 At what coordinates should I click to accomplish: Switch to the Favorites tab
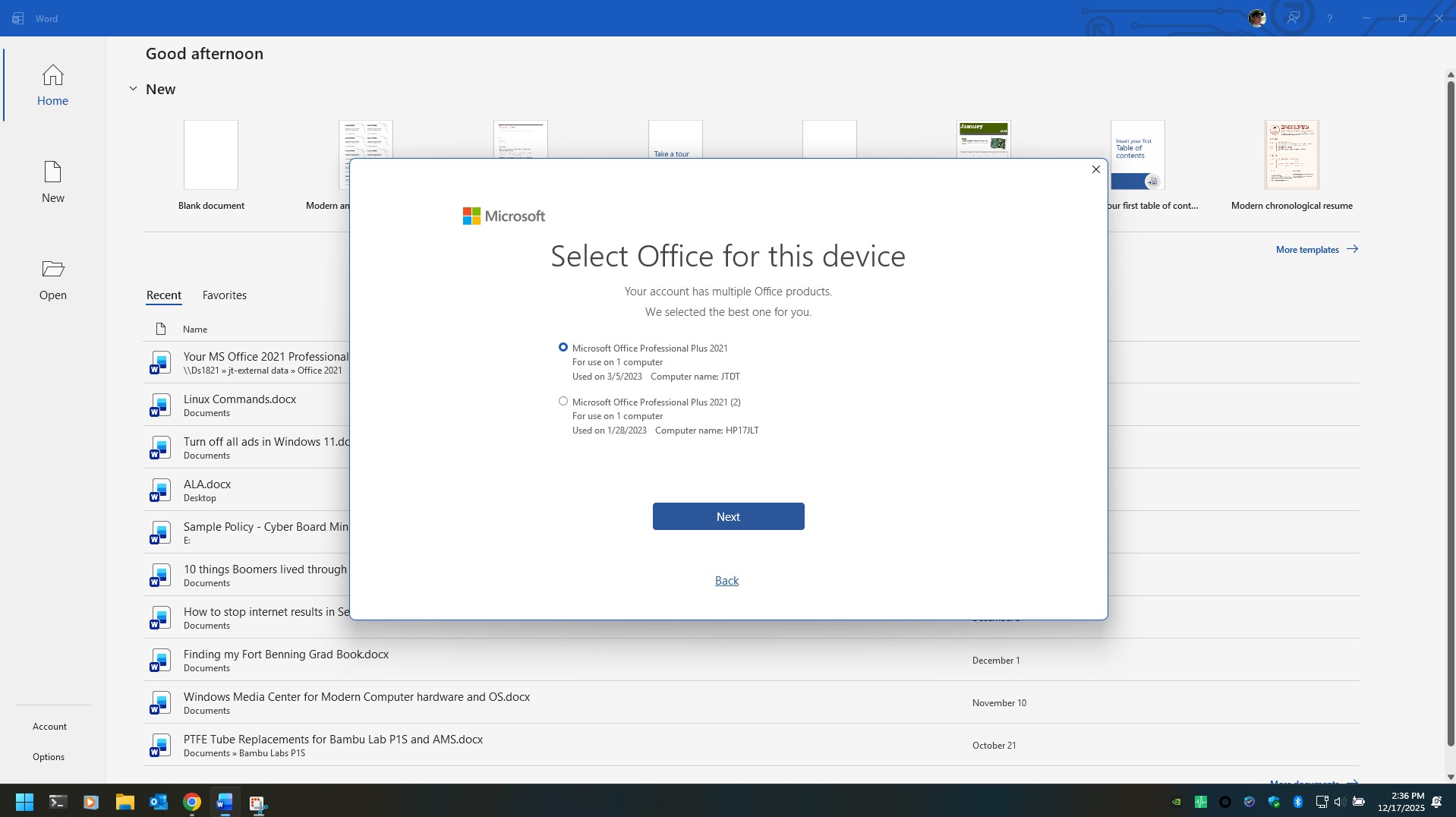coord(224,295)
